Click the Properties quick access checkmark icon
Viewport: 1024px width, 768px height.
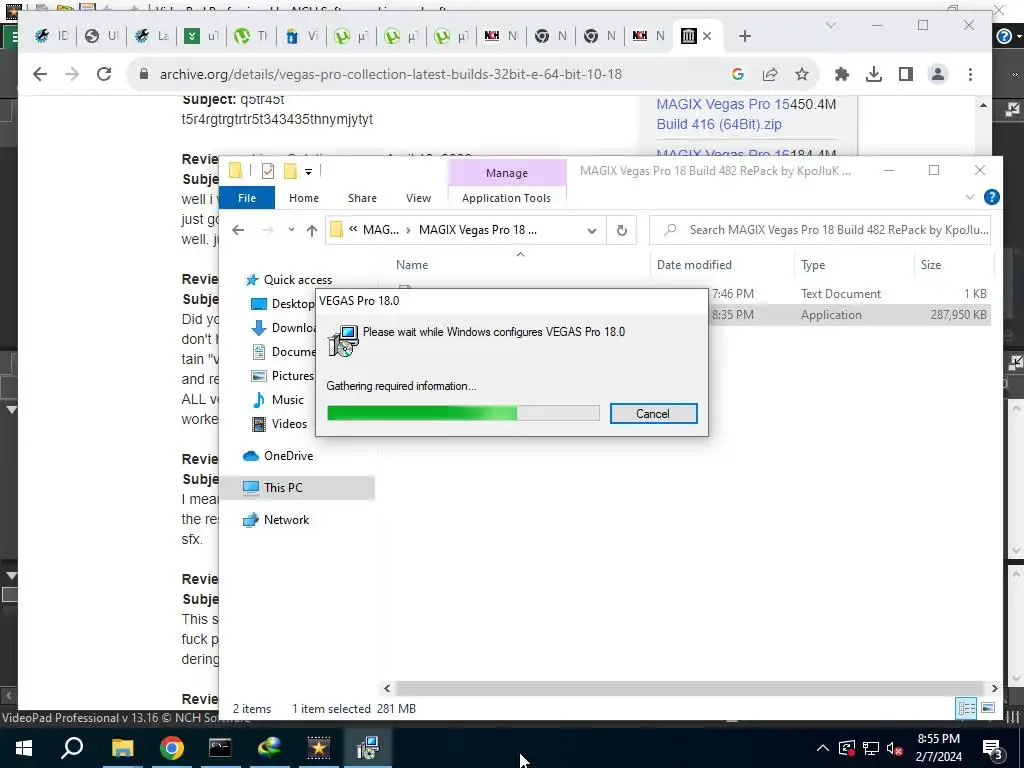click(268, 171)
